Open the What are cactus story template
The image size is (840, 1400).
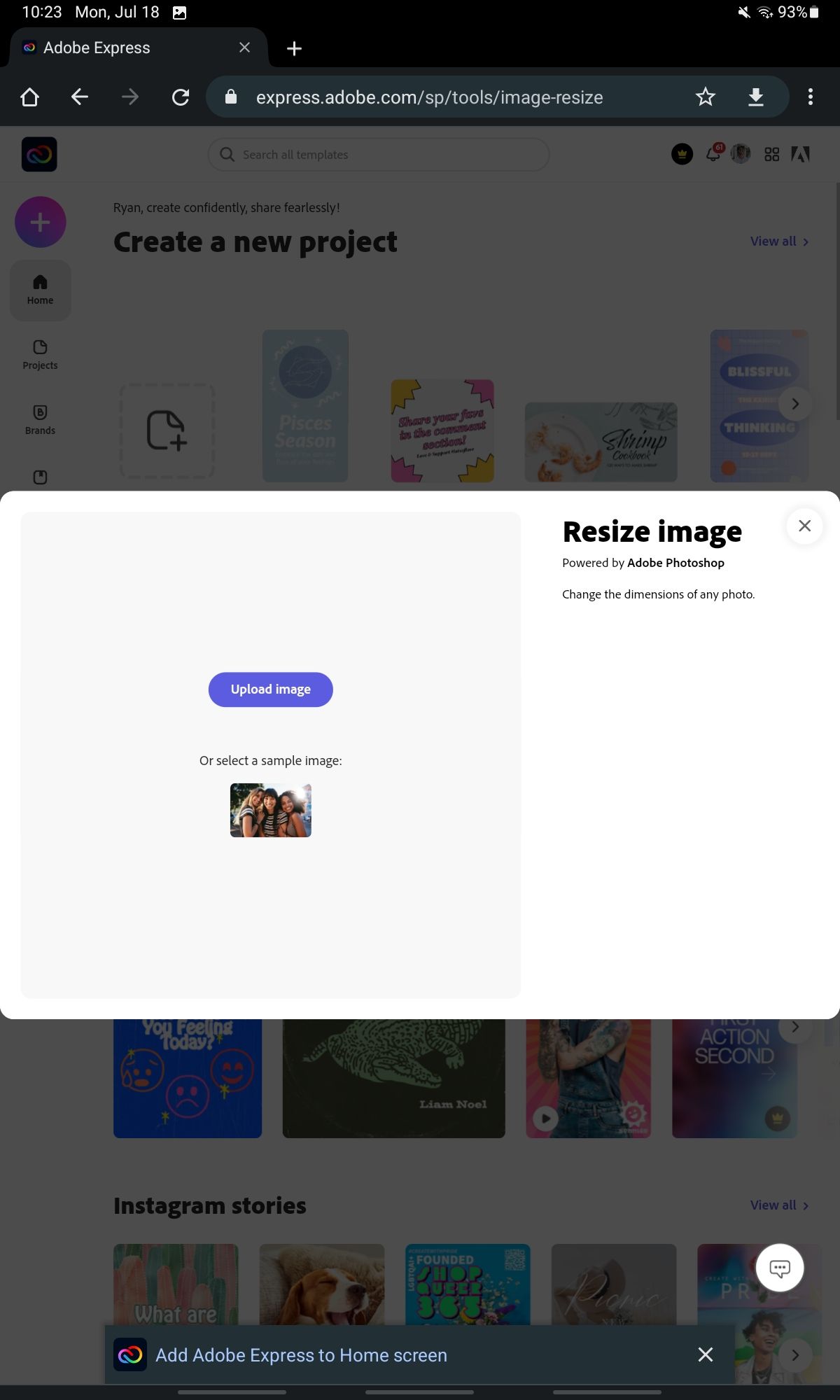176,1284
